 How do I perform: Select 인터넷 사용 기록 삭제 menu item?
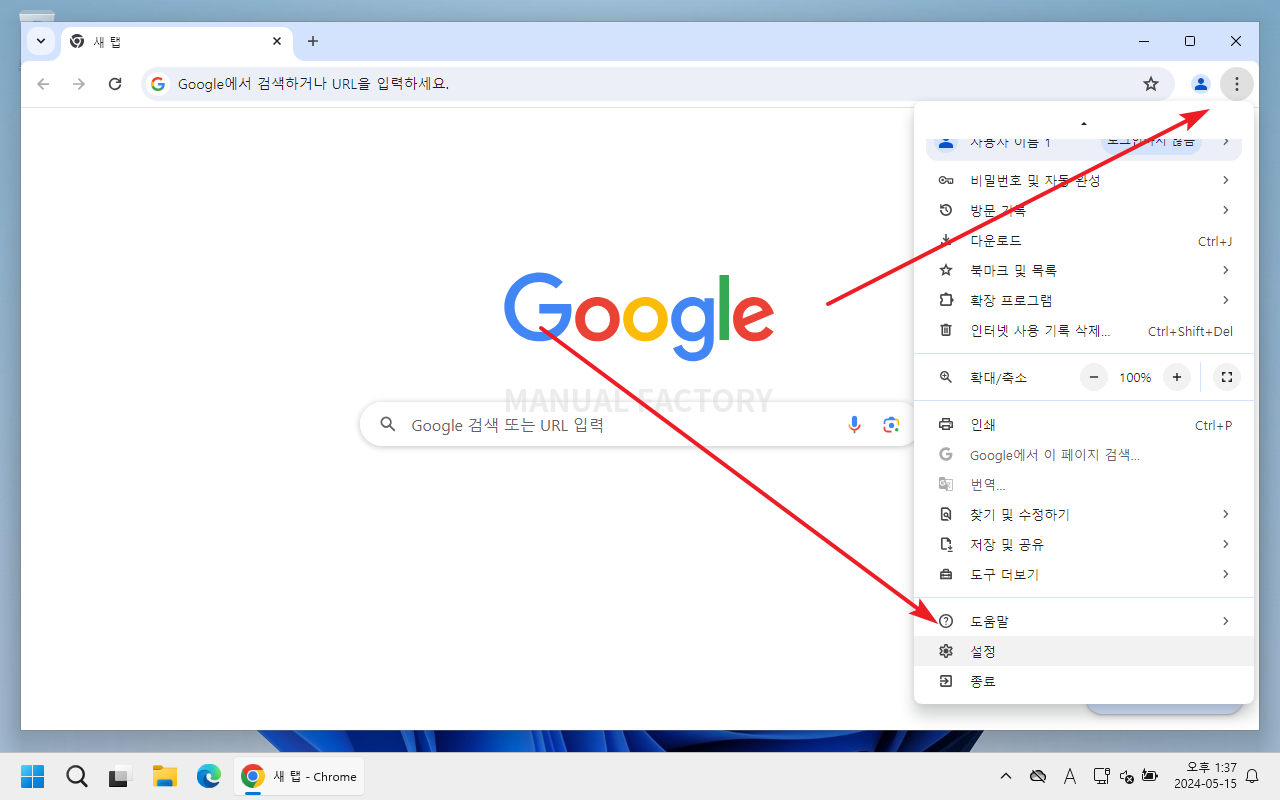[1083, 331]
